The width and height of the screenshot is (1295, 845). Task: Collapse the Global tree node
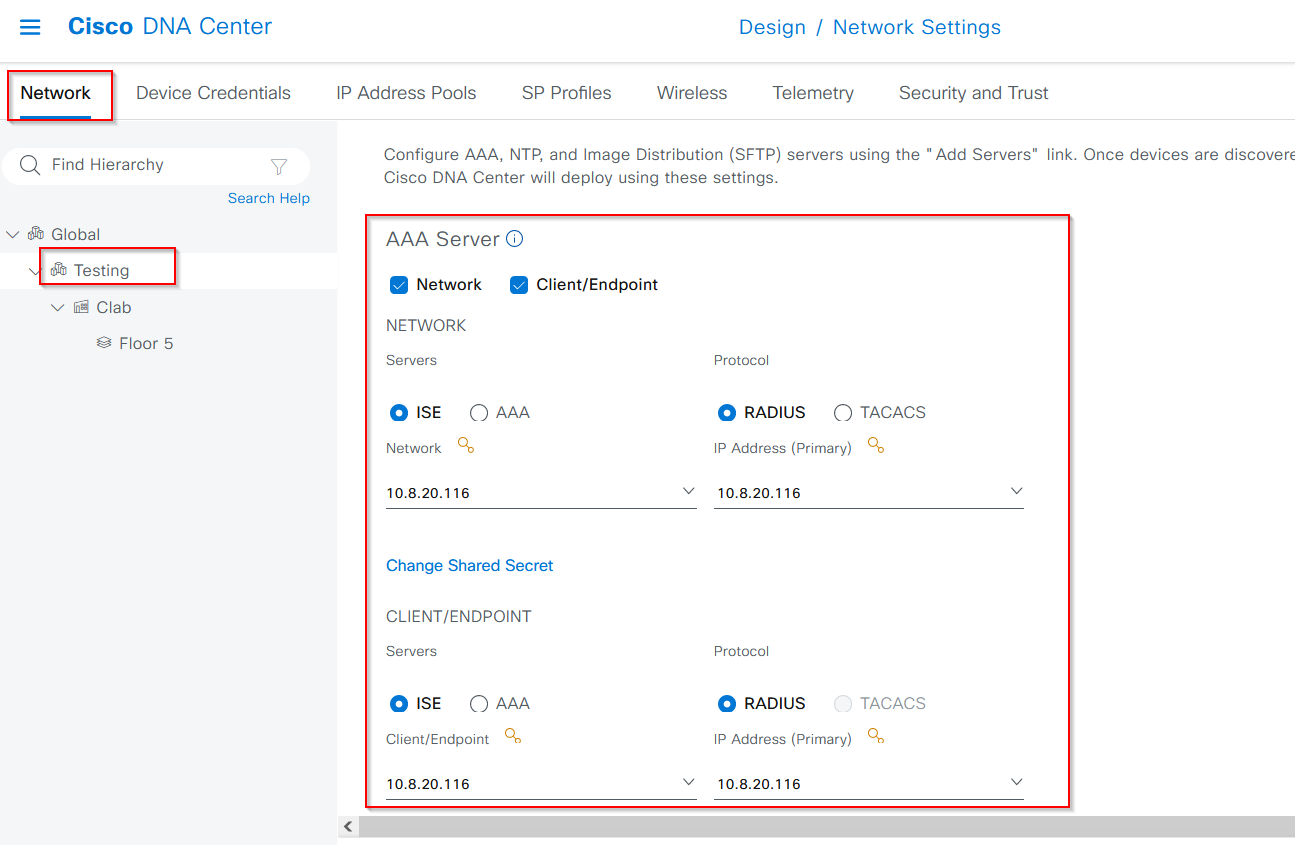13,234
